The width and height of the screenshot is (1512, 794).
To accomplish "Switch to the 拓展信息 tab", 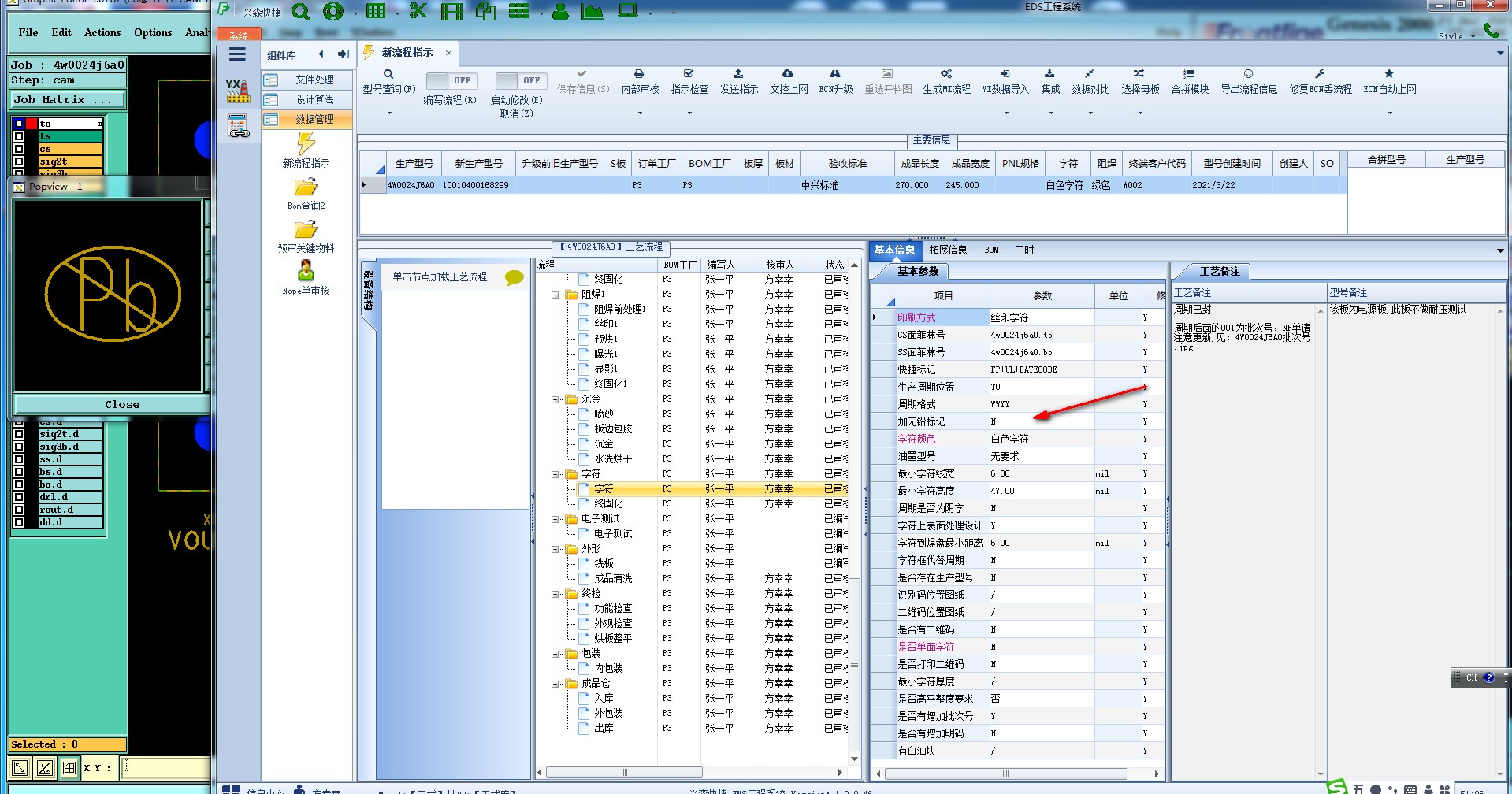I will pos(947,250).
